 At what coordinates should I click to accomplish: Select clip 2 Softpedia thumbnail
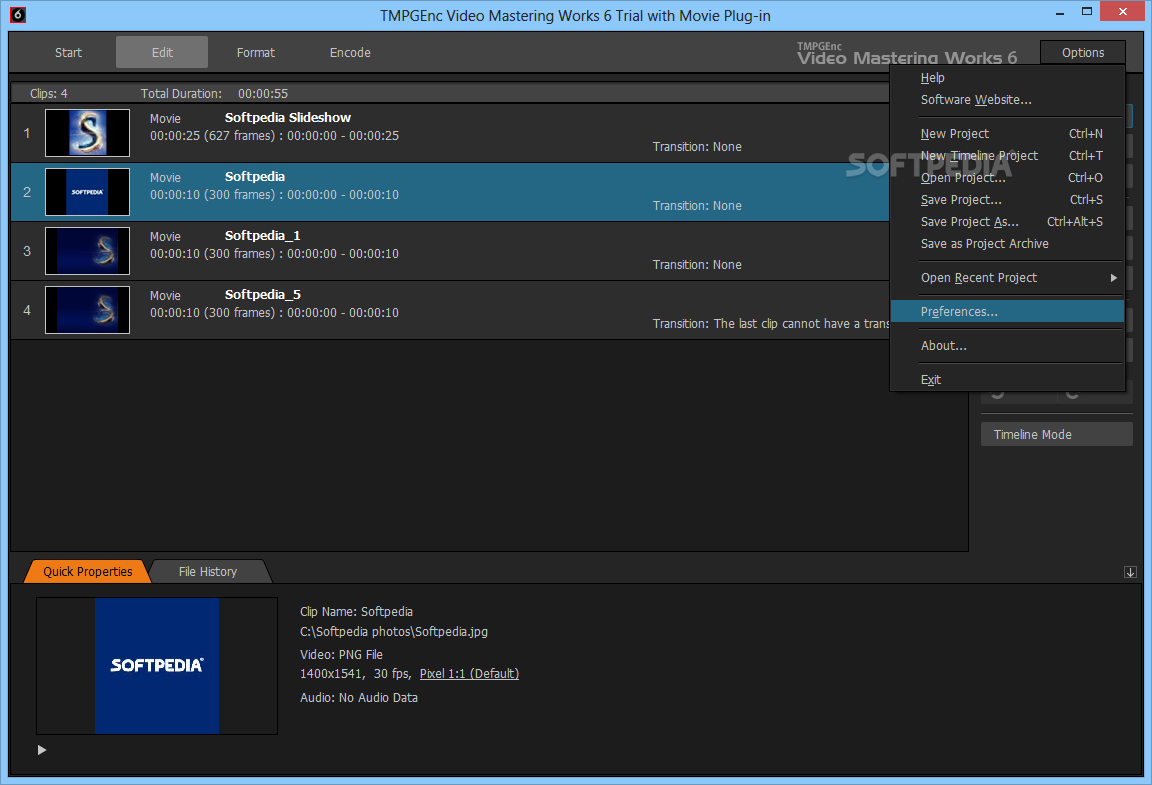(x=87, y=192)
